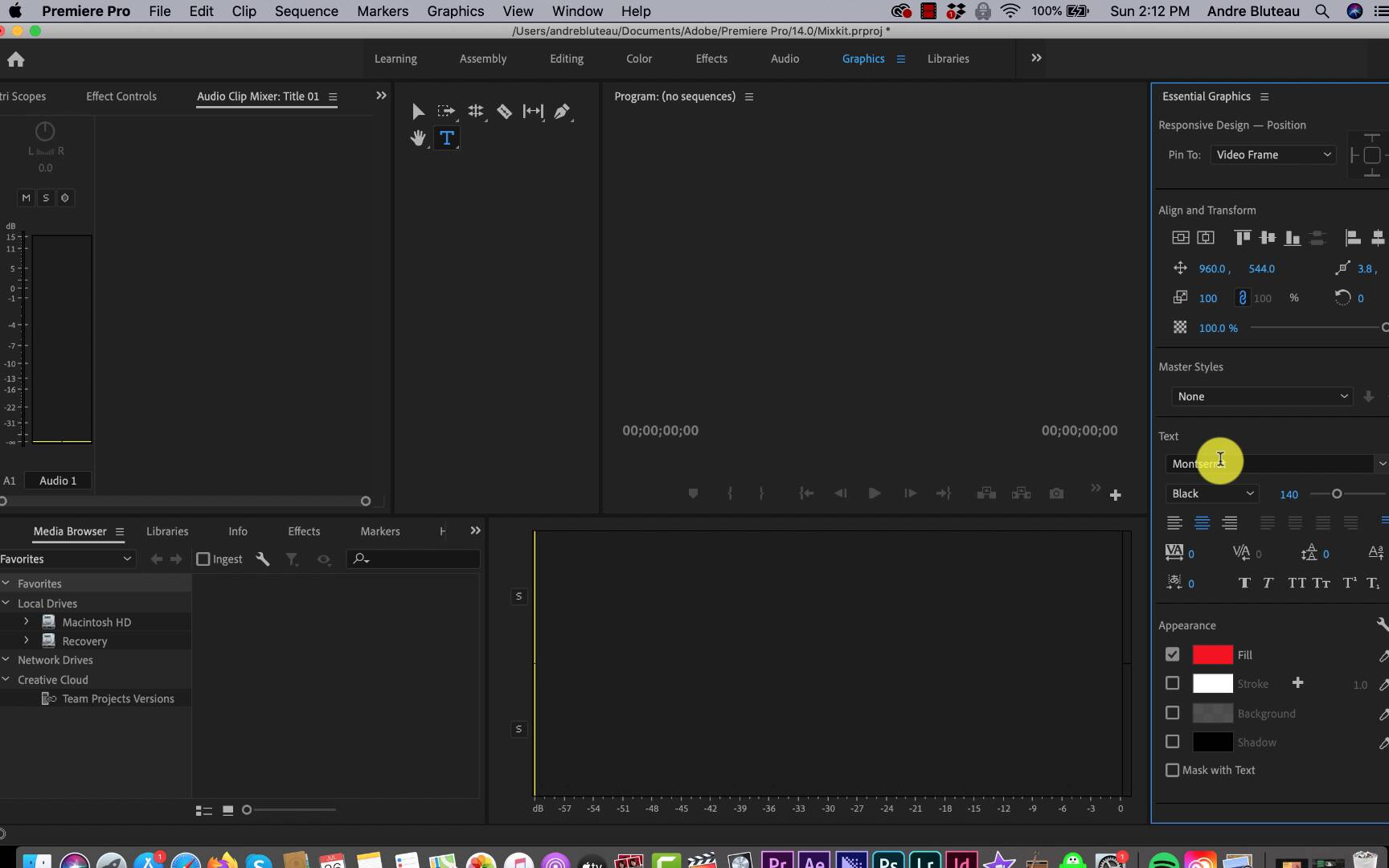Select the Ripple Edit tool

coord(476,111)
